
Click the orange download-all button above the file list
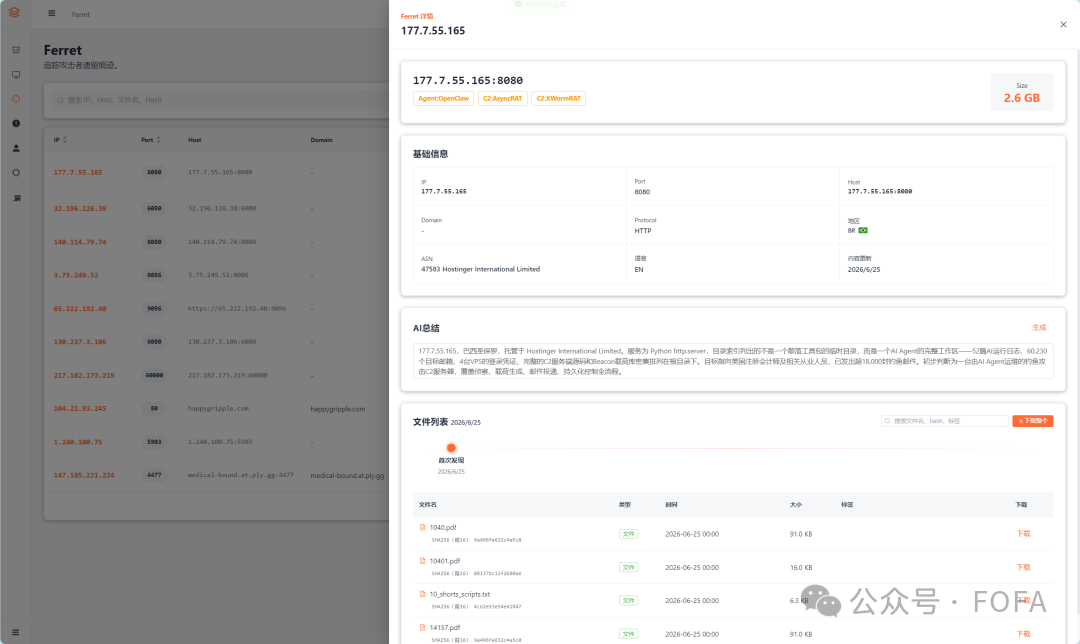click(x=1032, y=421)
